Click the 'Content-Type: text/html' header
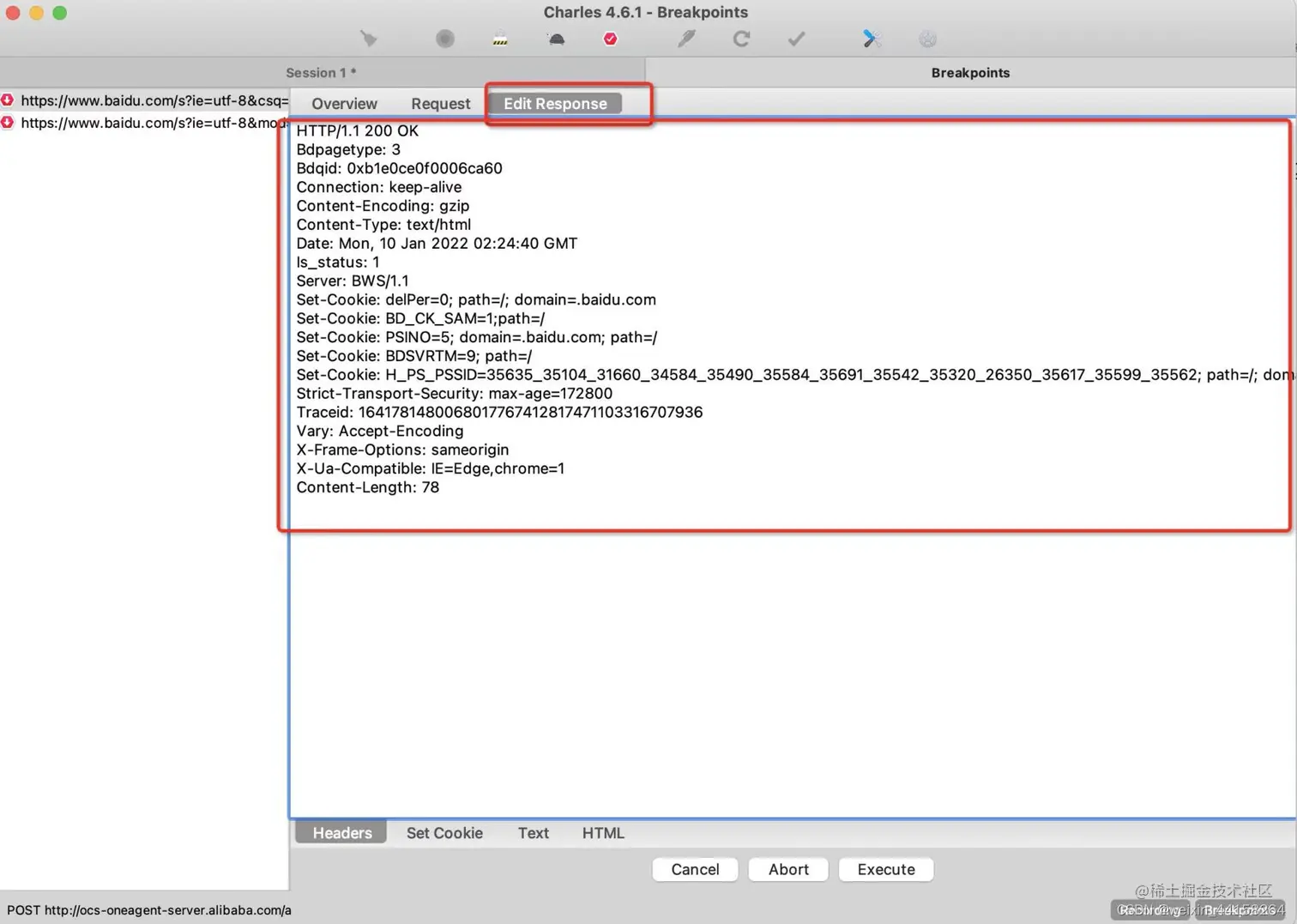This screenshot has height=924, width=1297. [x=383, y=225]
